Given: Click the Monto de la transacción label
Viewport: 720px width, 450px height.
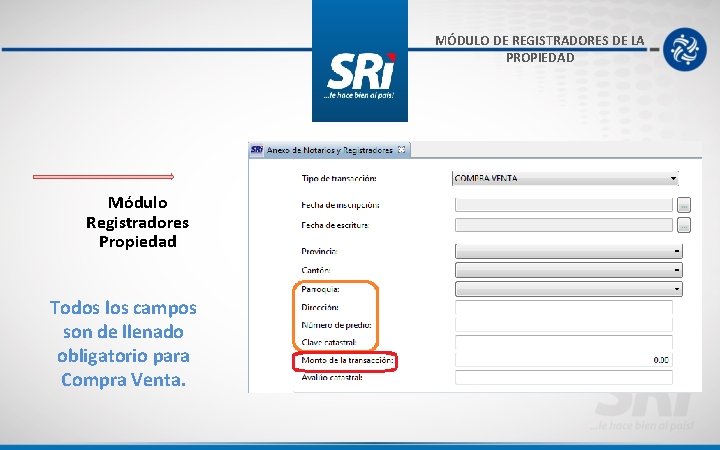Looking at the screenshot, I should coord(347,360).
